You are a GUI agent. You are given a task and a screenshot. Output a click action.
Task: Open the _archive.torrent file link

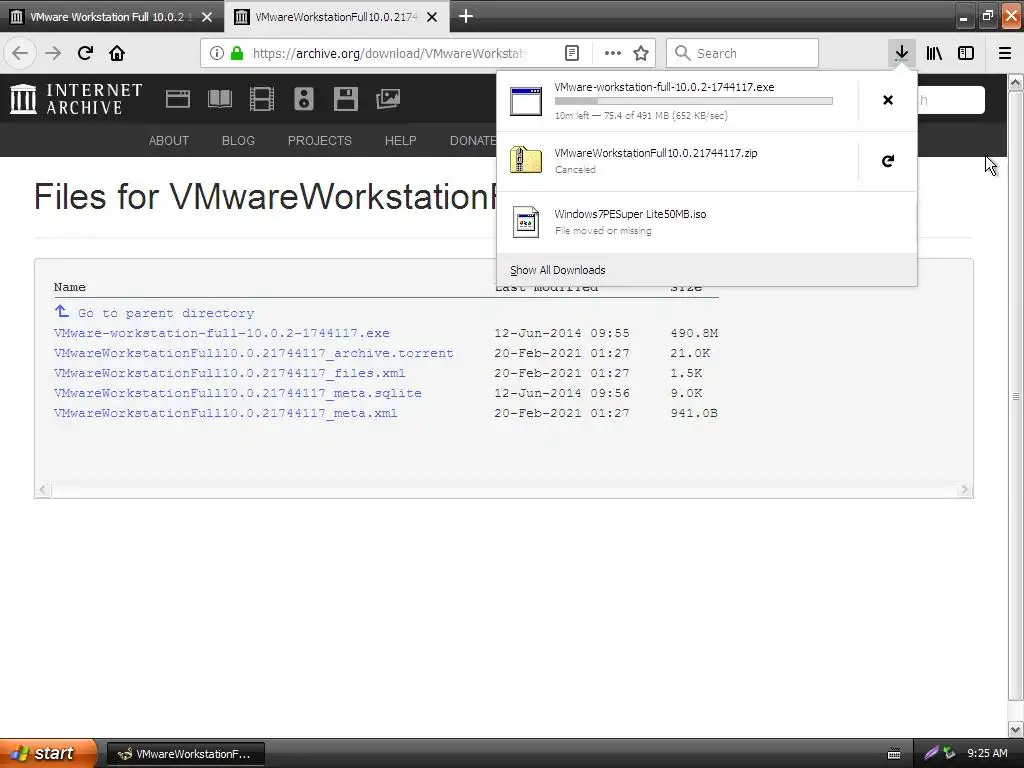253,353
